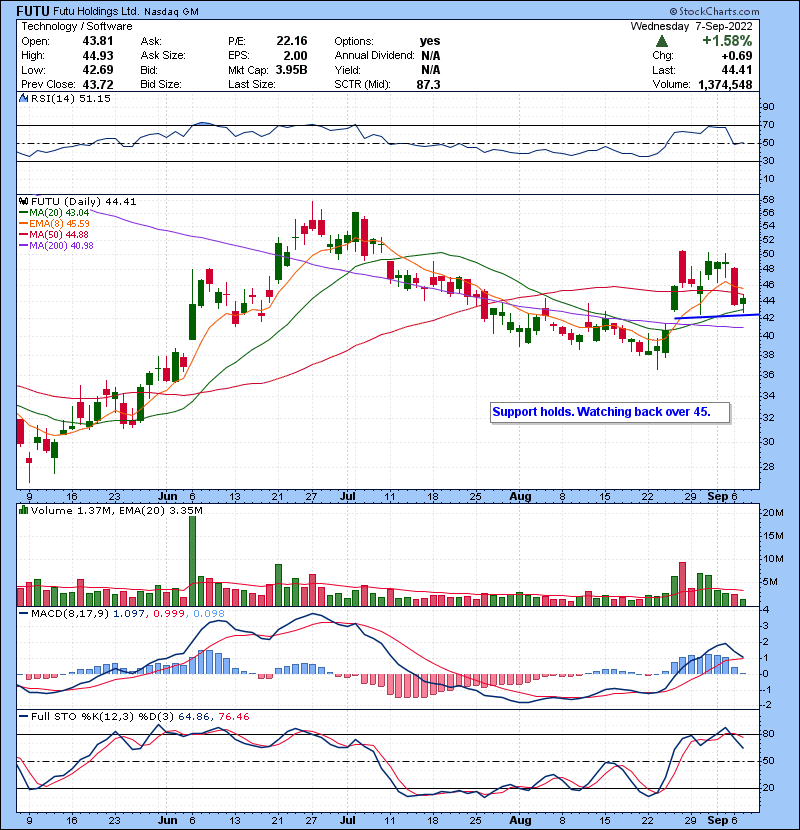Click the stochastic %K value 64.86
This screenshot has height=830, width=800.
pyautogui.click(x=193, y=717)
